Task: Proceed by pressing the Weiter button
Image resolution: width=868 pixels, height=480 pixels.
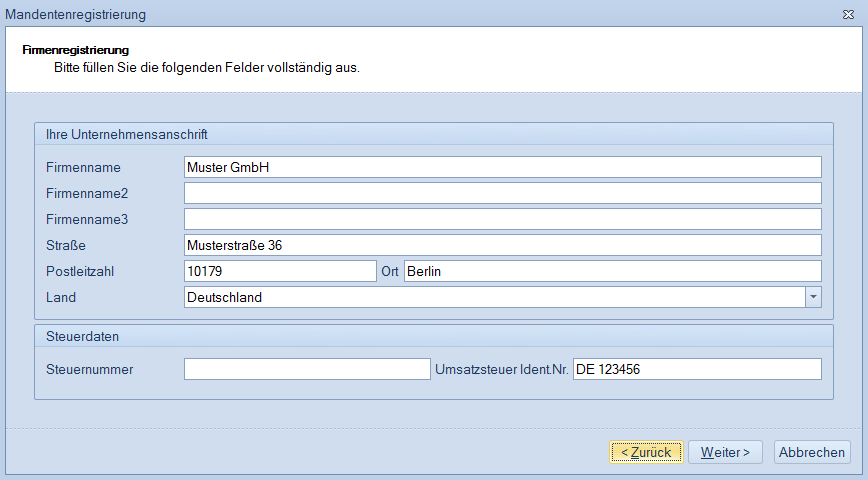Action: point(726,452)
